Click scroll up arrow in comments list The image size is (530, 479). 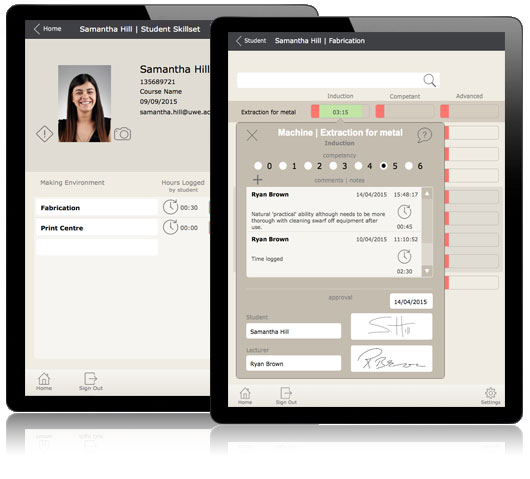[427, 193]
